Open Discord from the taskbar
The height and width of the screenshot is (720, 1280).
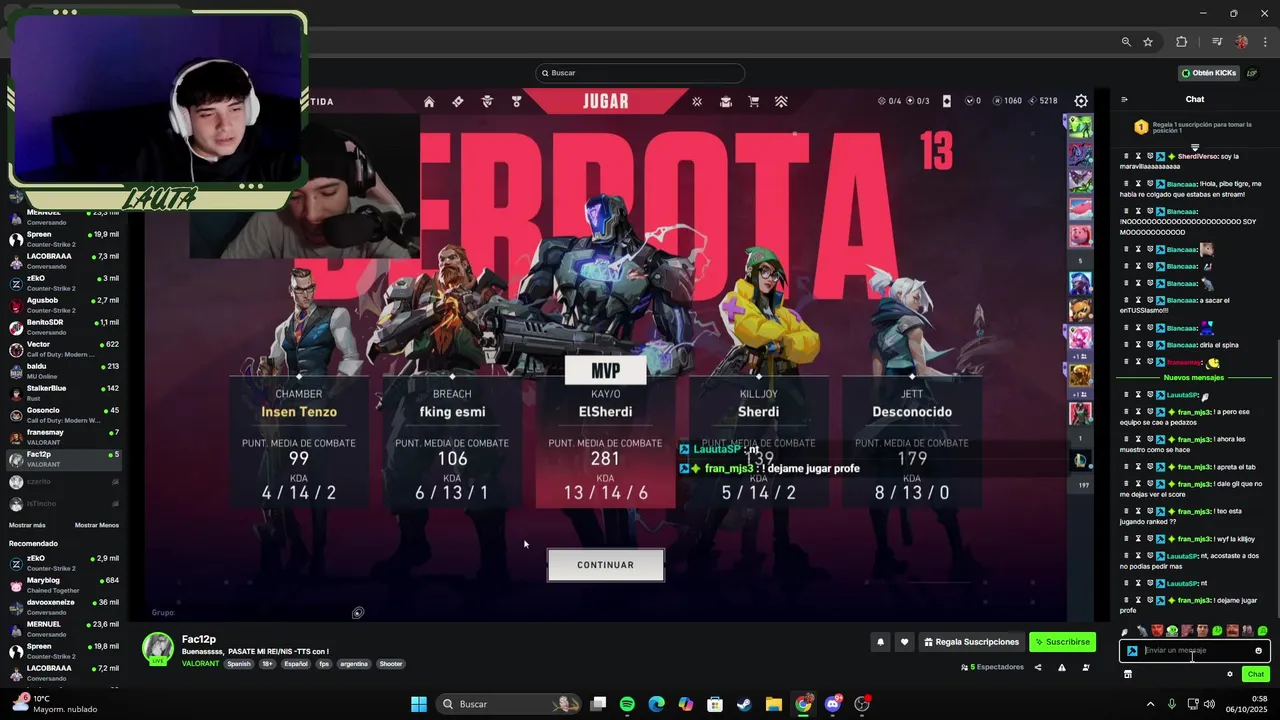[833, 704]
